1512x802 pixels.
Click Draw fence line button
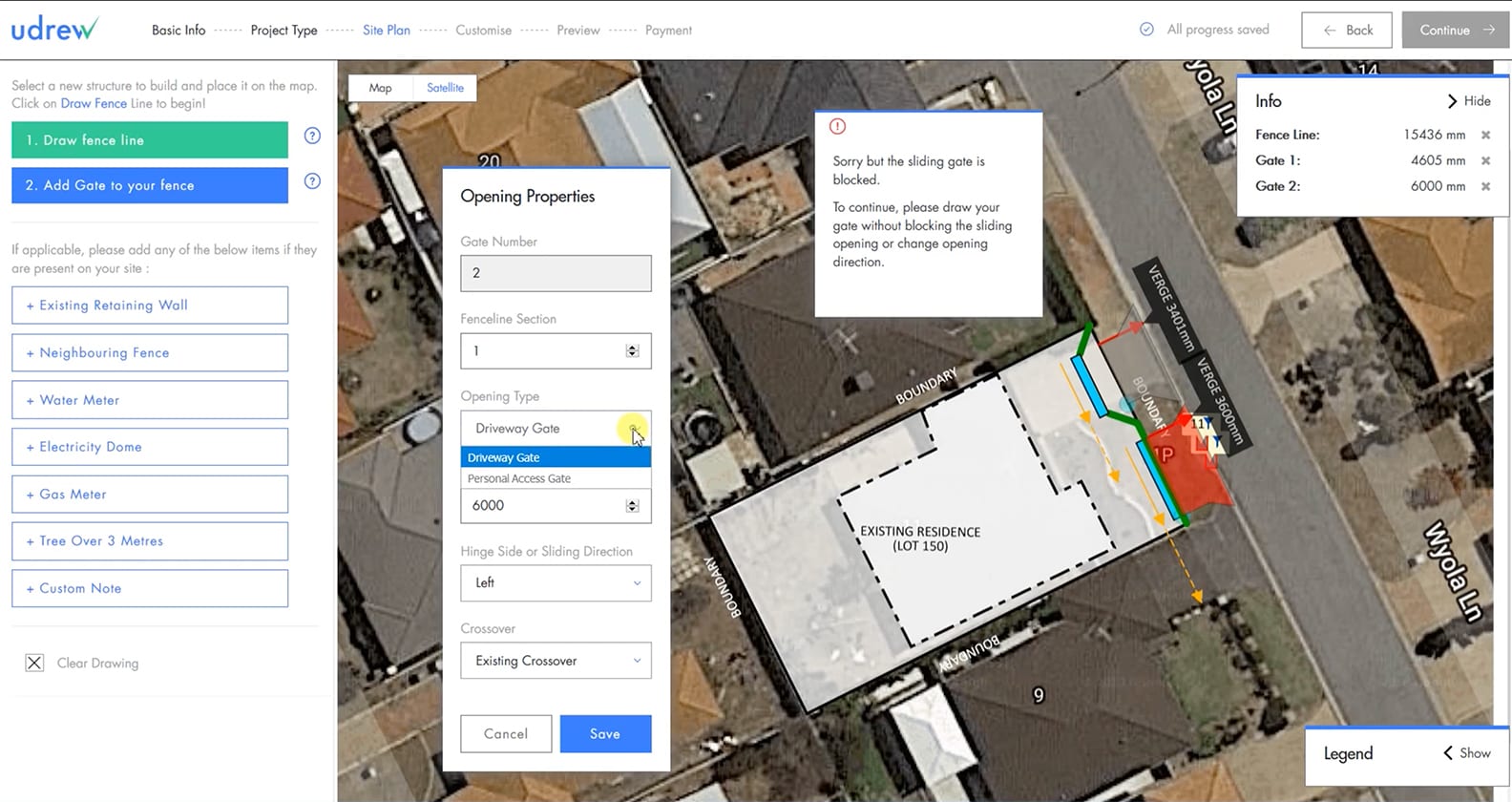(x=150, y=139)
